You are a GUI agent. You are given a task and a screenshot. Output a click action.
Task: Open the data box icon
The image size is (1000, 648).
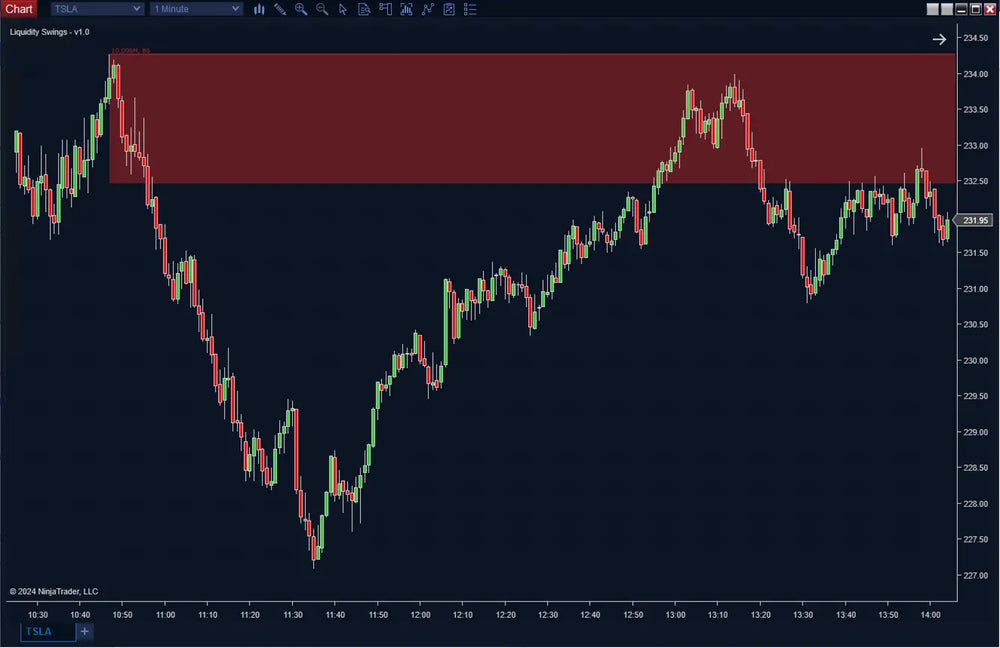point(364,9)
